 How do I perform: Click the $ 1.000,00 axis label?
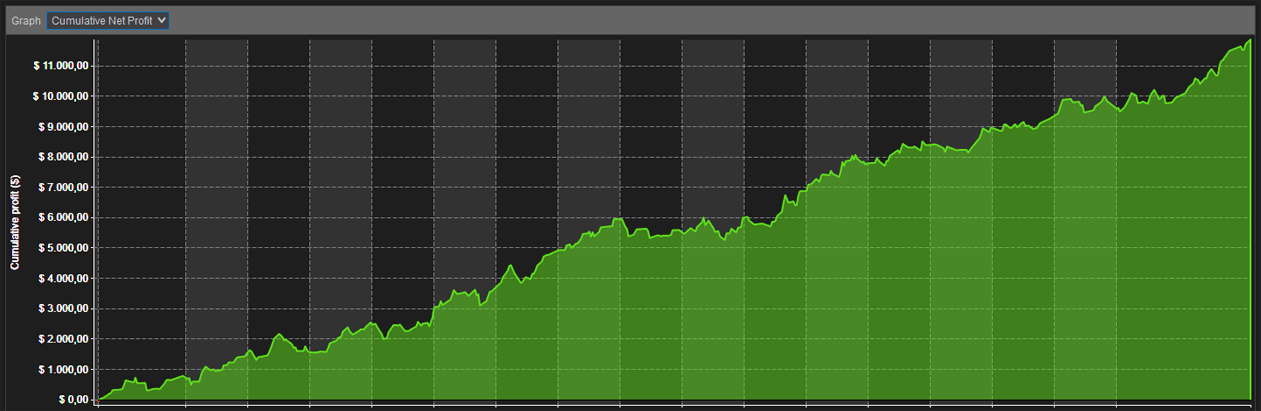[65, 369]
